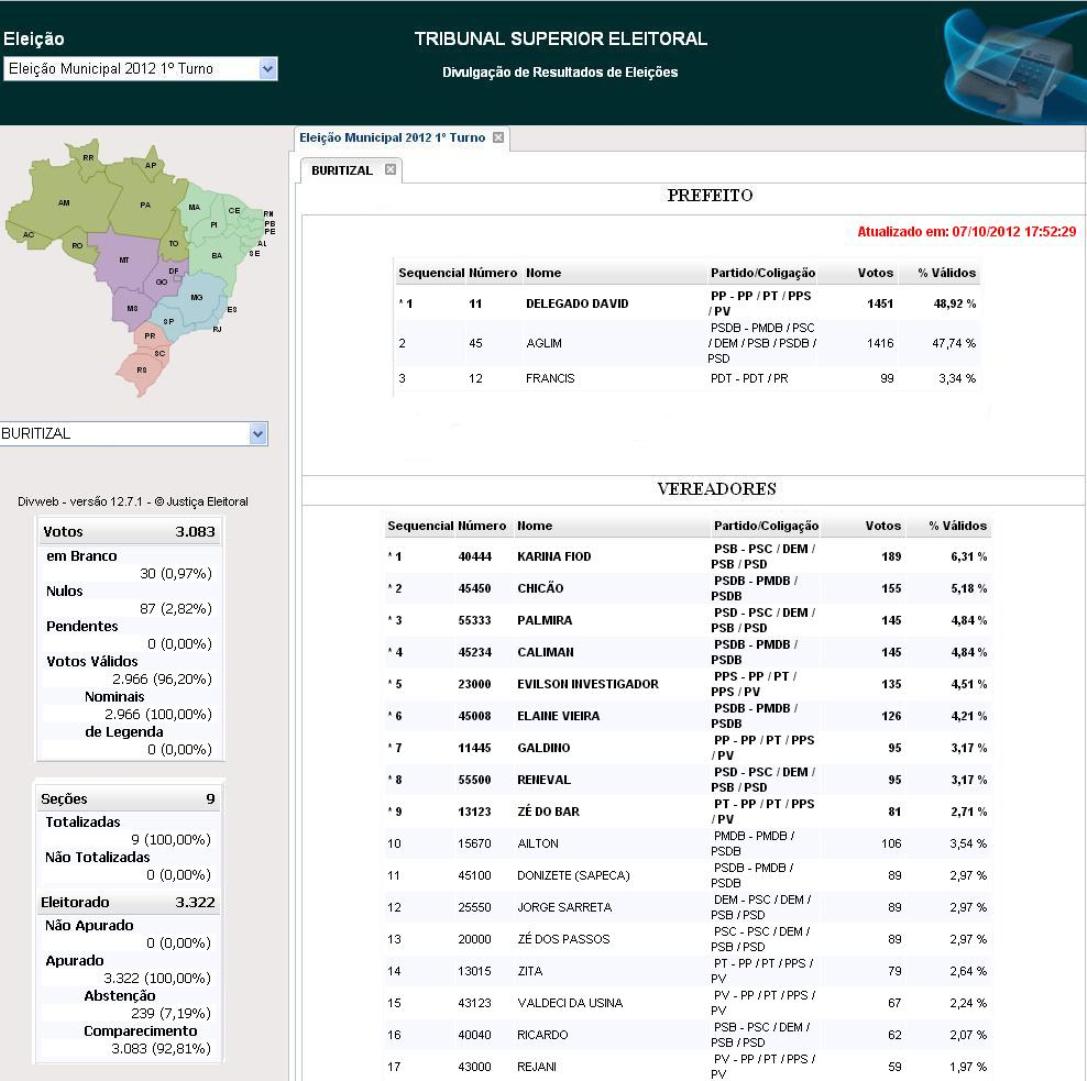Viewport: 1087px width, 1081px height.
Task: Select state PA on the map
Action: pos(145,205)
